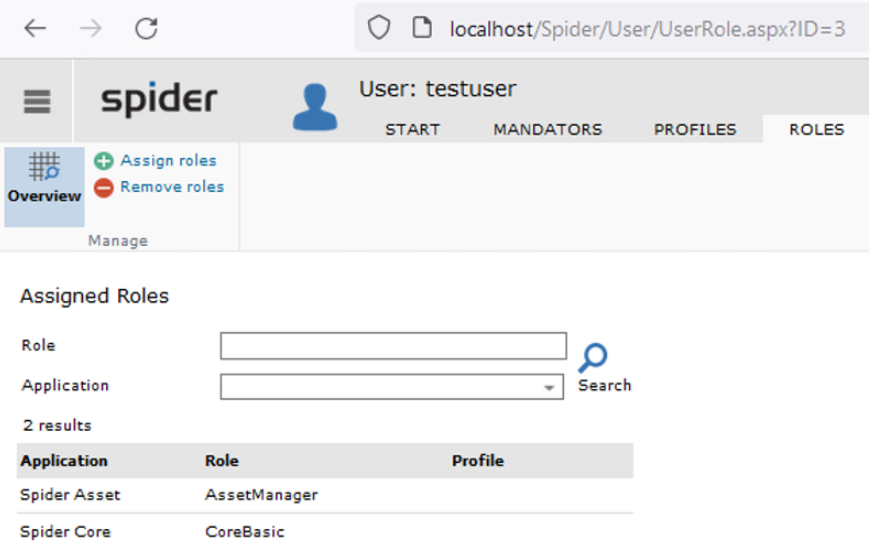Switch to the START tab
This screenshot has width=869, height=545.
(412, 130)
